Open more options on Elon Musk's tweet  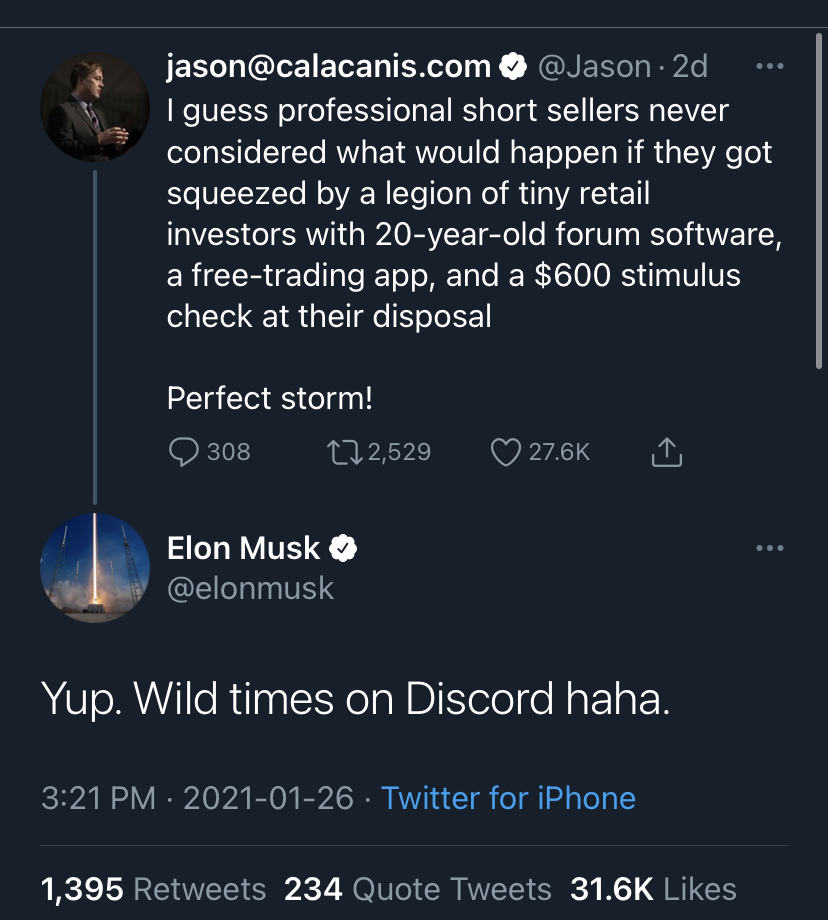(x=769, y=548)
